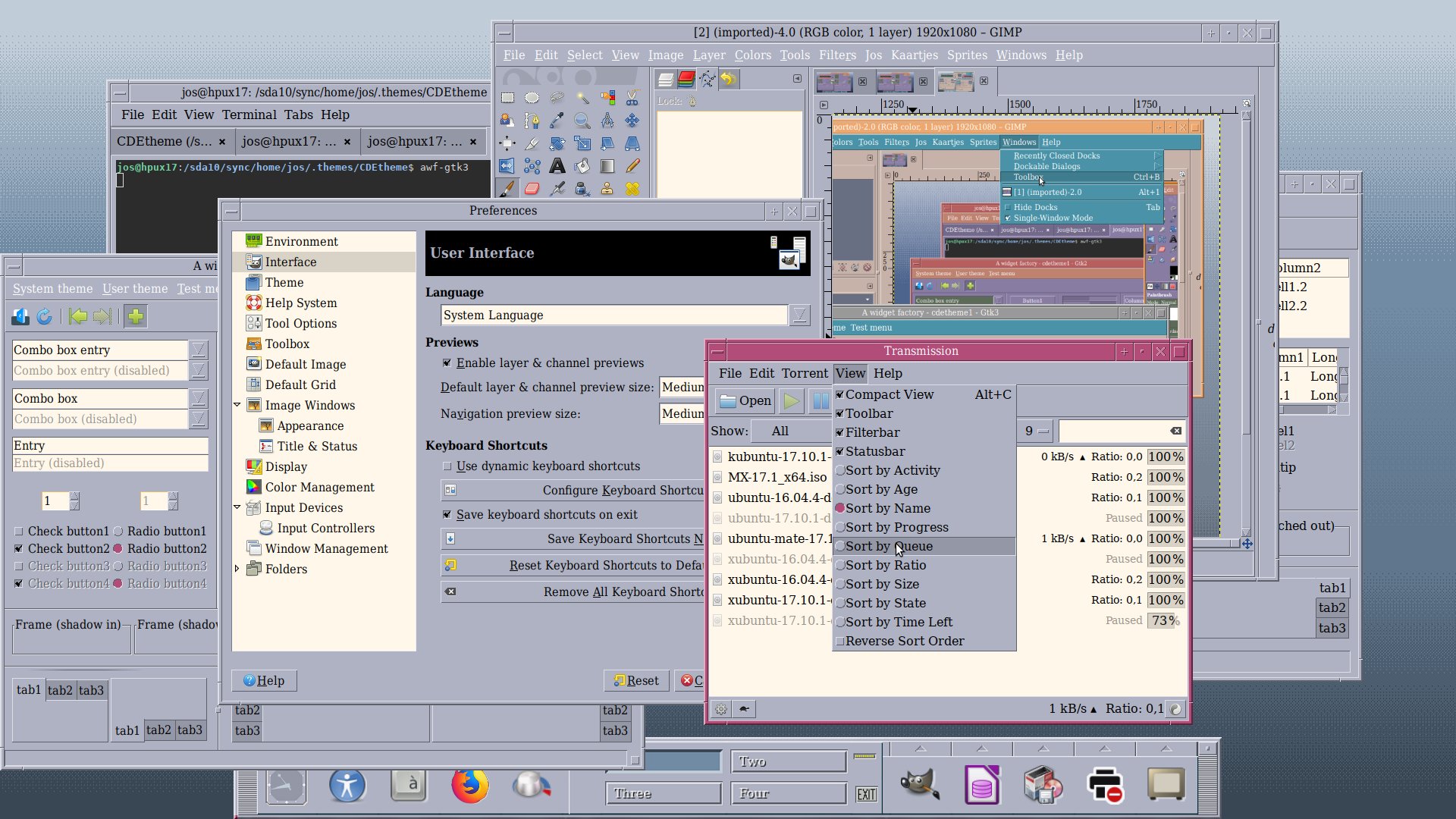The width and height of the screenshot is (1456, 819).
Task: Select Radio button1 in the widget factory
Action: pyautogui.click(x=118, y=531)
